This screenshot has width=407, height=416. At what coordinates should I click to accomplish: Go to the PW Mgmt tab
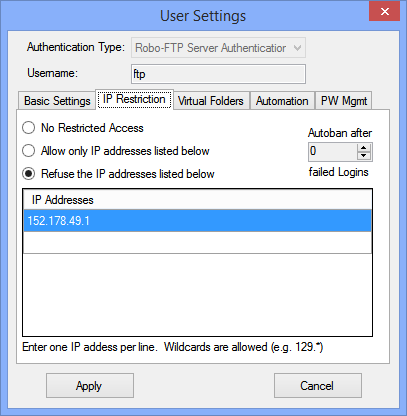point(344,101)
